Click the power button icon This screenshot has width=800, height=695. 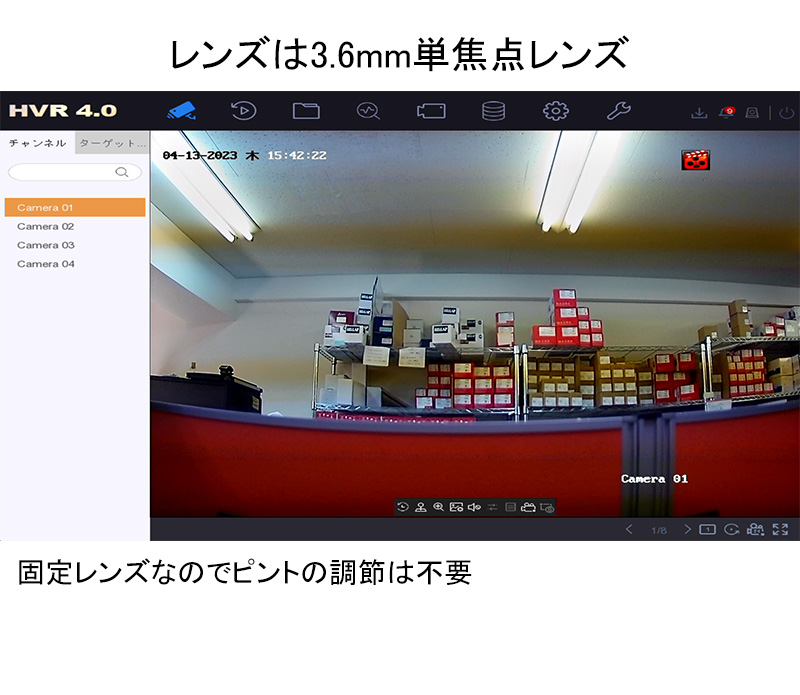click(x=786, y=112)
